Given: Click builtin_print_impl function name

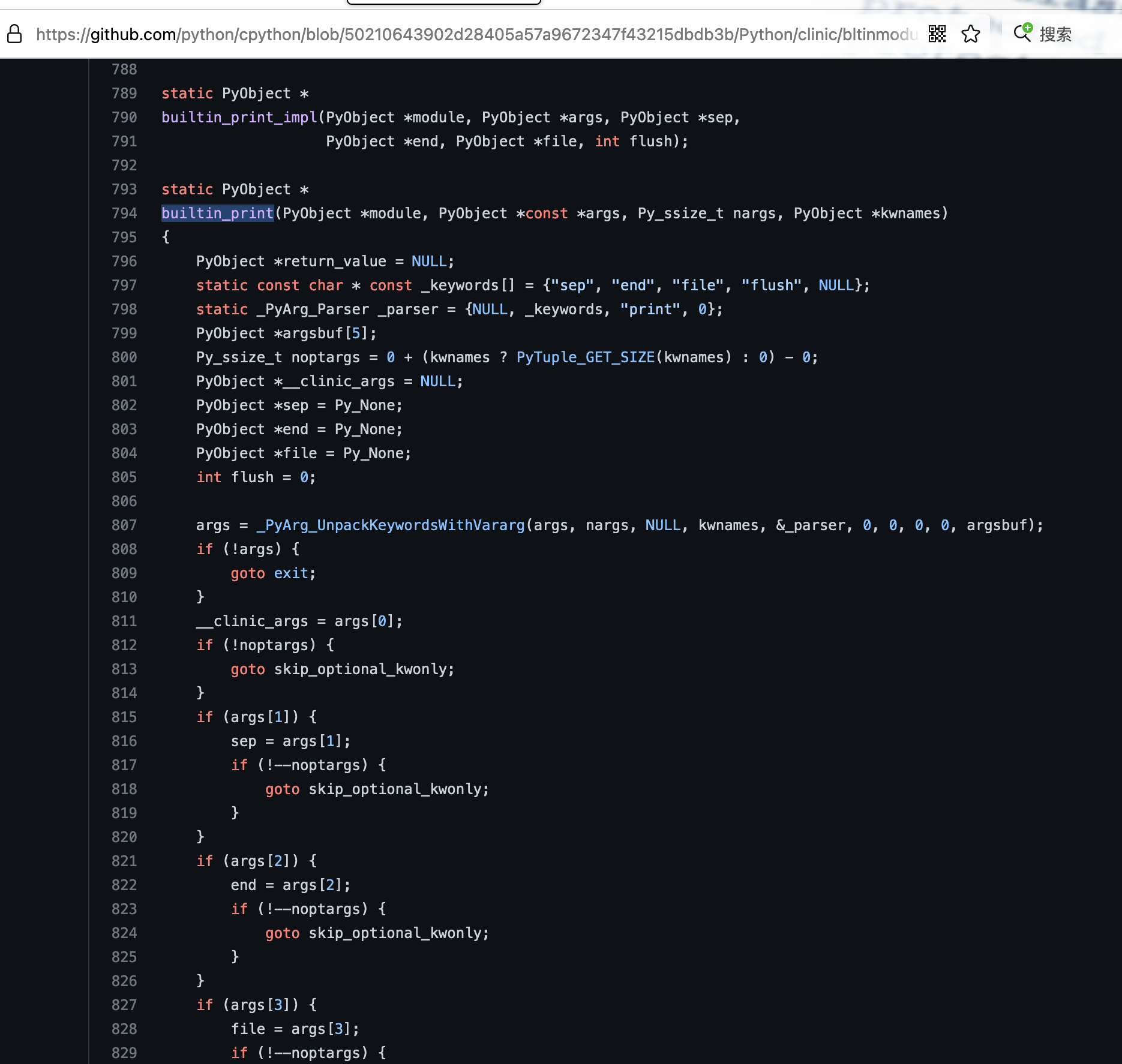Looking at the screenshot, I should click(x=239, y=118).
